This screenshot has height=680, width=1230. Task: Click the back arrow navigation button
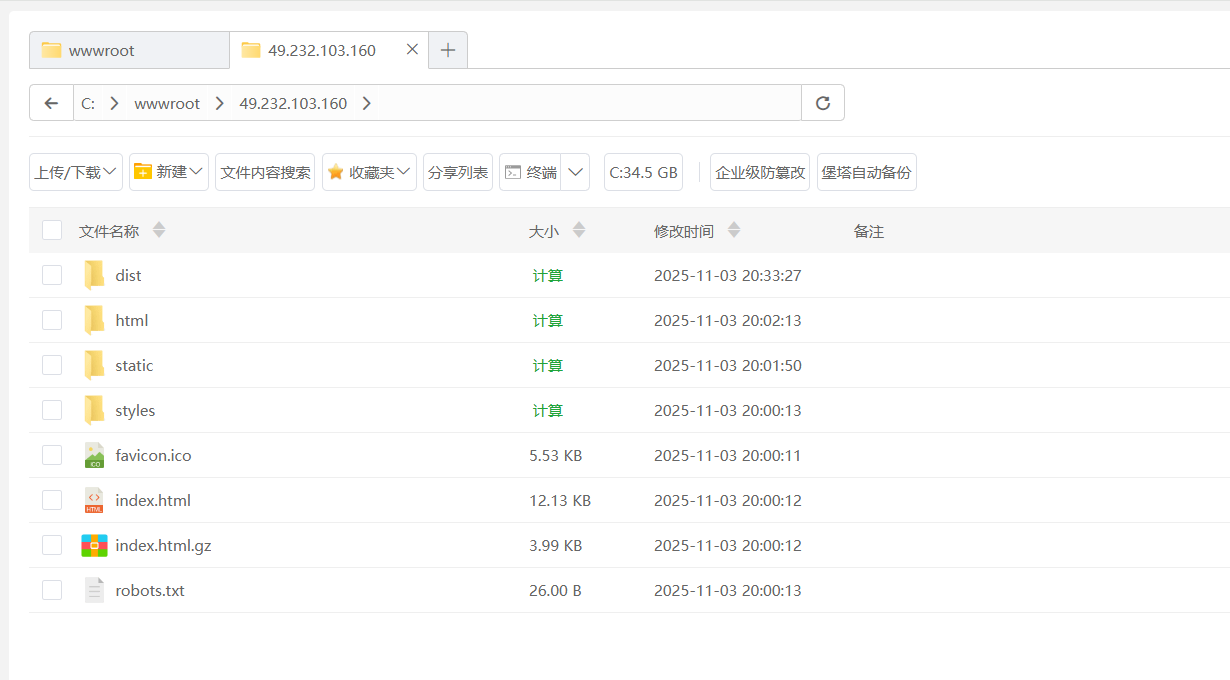[x=51, y=103]
